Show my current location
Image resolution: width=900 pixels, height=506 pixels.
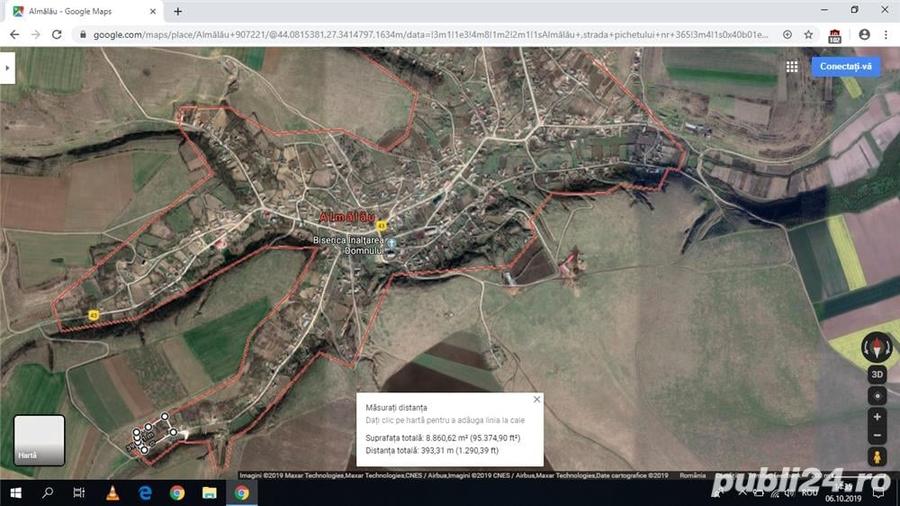[876, 396]
